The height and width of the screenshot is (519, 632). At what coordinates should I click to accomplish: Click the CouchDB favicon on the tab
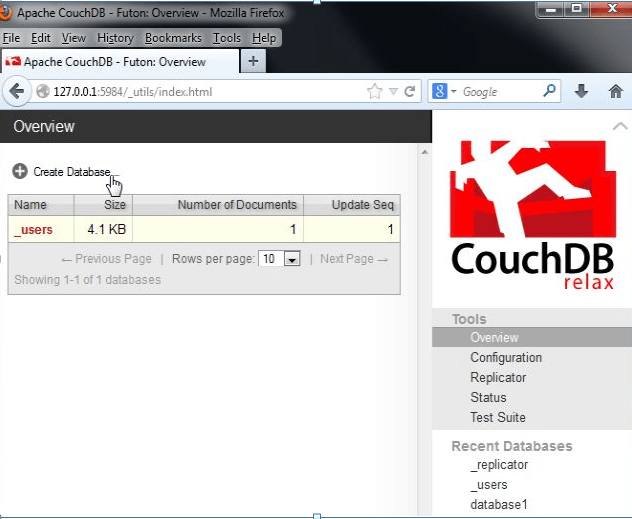coord(13,61)
